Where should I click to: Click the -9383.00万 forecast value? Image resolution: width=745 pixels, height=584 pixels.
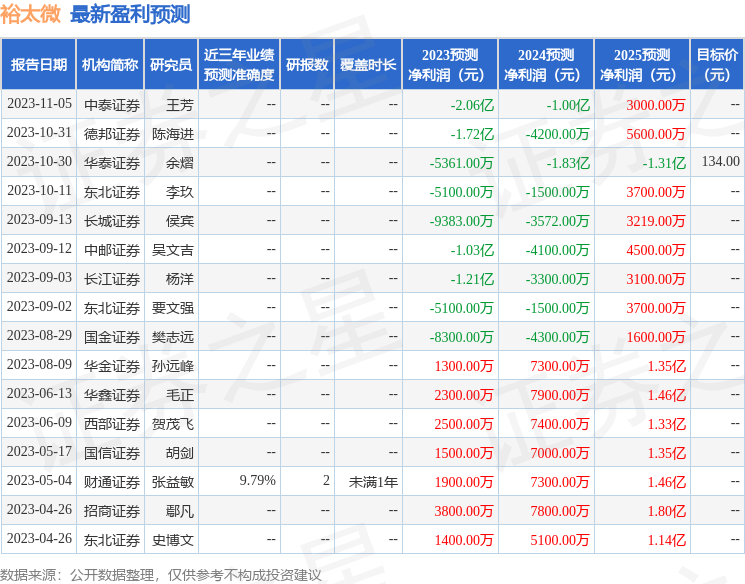tap(461, 221)
